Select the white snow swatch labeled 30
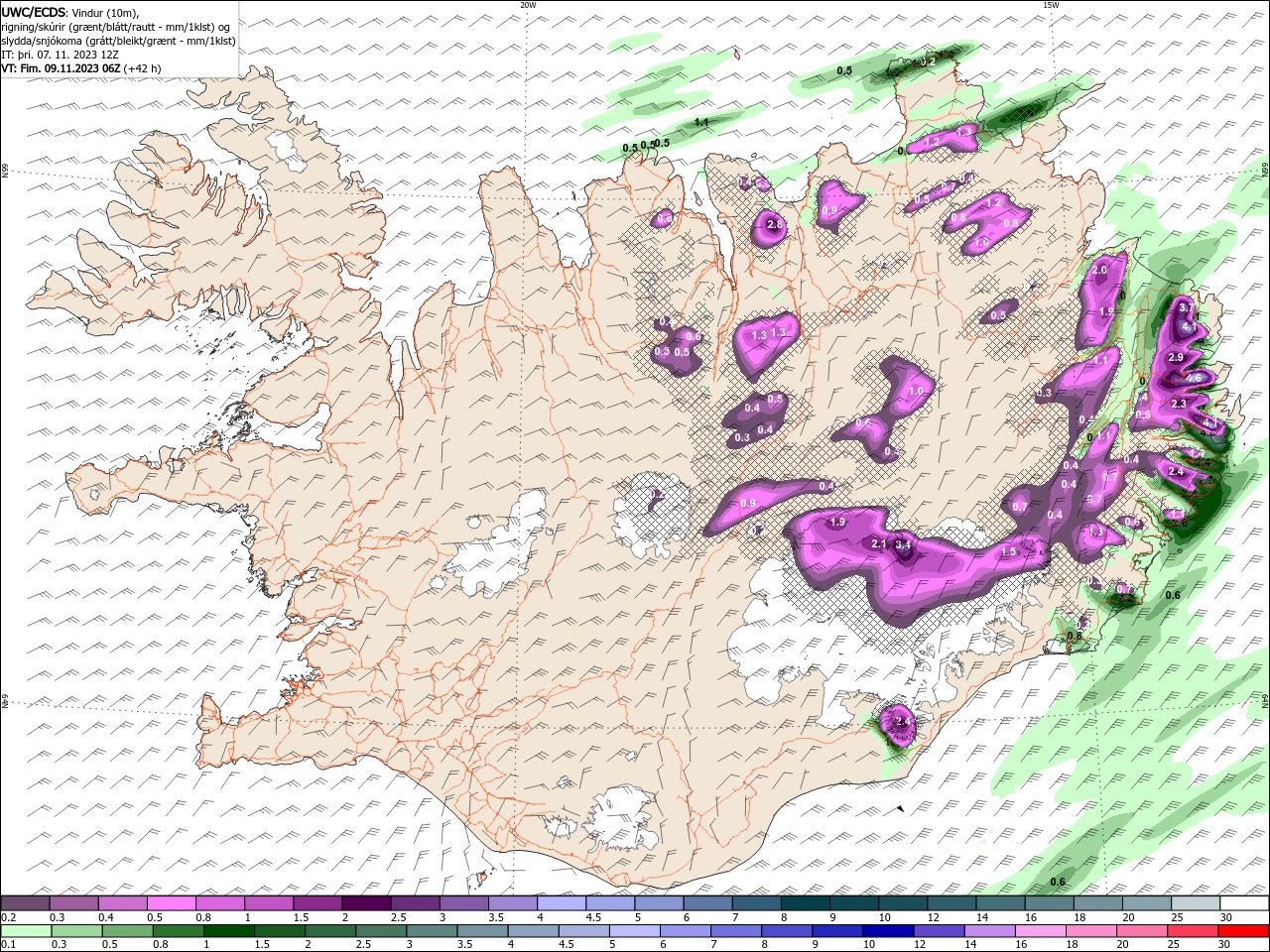The width and height of the screenshot is (1270, 952). [1243, 903]
